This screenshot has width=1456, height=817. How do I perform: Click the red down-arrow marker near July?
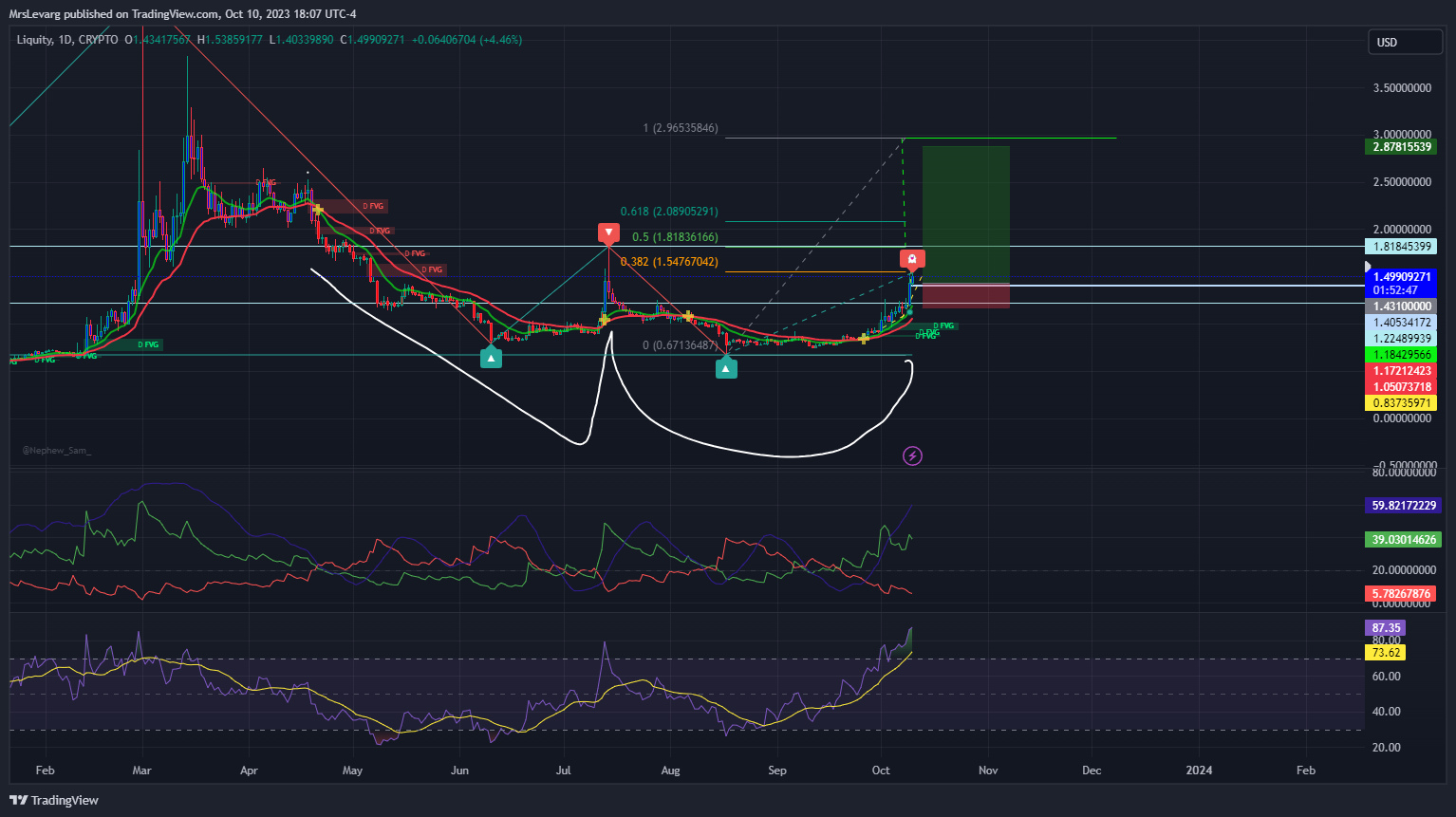tap(608, 232)
